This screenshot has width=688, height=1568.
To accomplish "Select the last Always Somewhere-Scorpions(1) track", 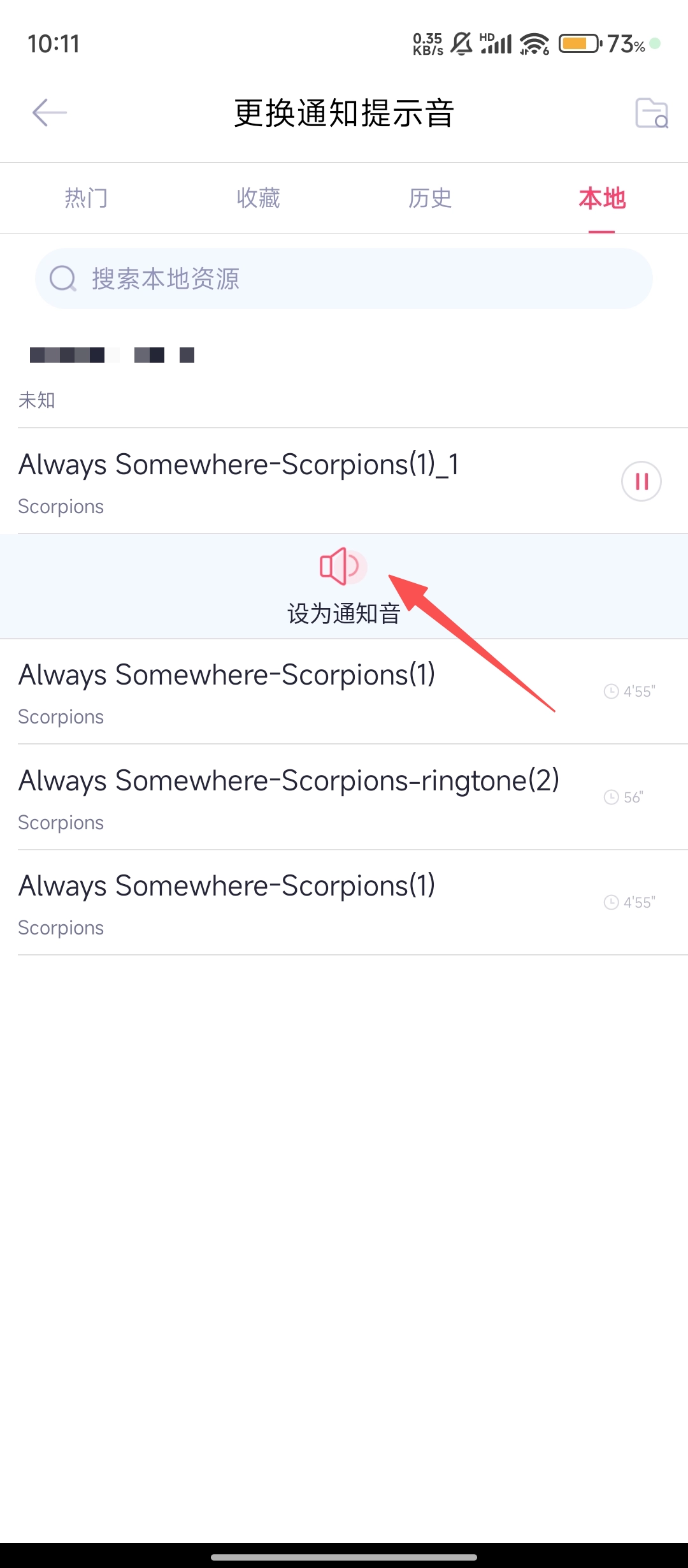I will click(x=344, y=903).
